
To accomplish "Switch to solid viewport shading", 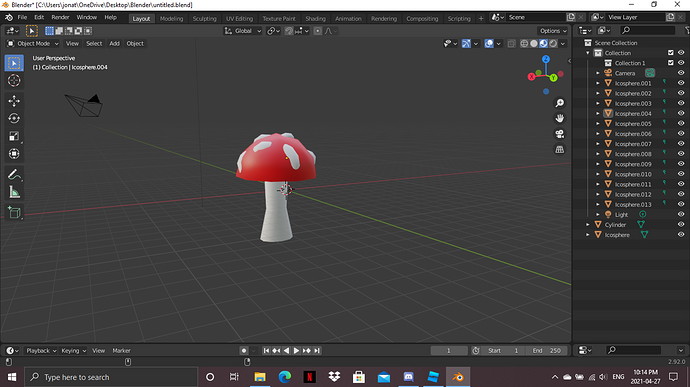I will click(x=534, y=44).
